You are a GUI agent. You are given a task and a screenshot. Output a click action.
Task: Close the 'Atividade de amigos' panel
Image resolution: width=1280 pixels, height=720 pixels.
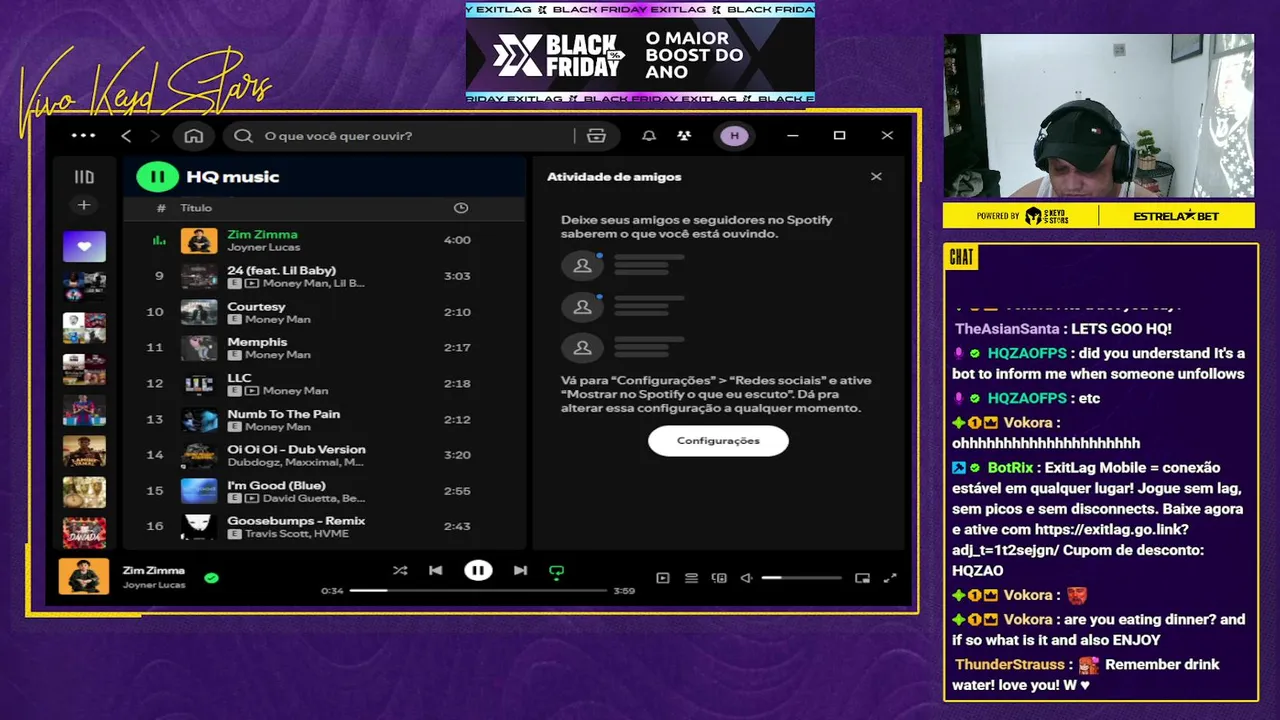pyautogui.click(x=876, y=177)
